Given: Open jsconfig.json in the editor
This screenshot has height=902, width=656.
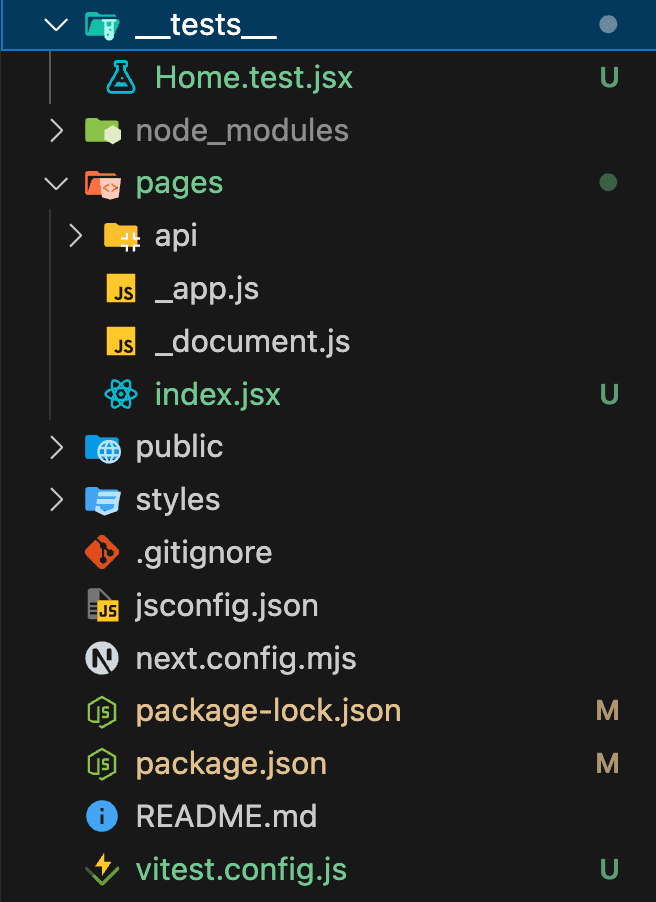Looking at the screenshot, I should 227,606.
